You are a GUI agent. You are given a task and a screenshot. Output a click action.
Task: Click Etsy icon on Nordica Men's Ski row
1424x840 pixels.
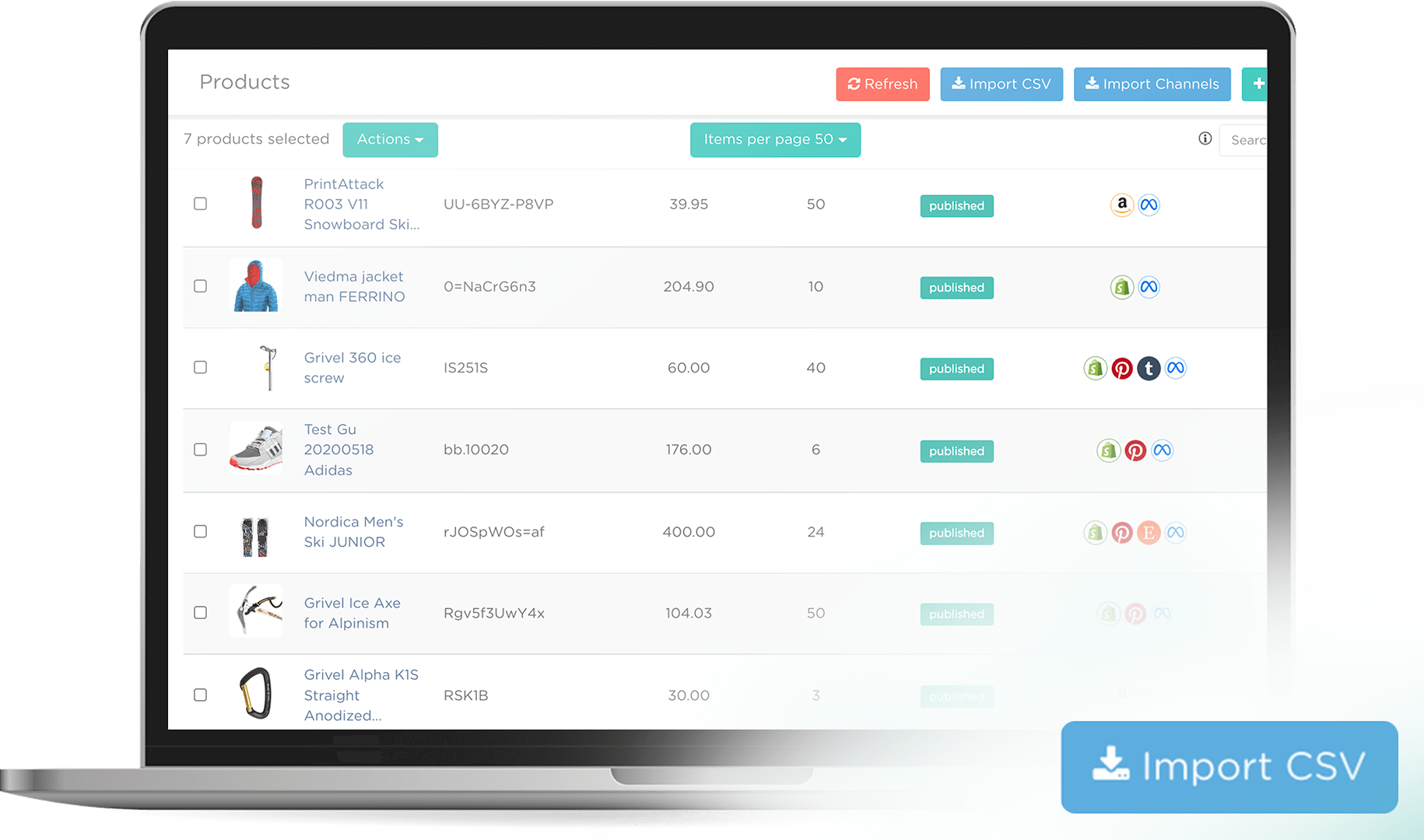1149,533
